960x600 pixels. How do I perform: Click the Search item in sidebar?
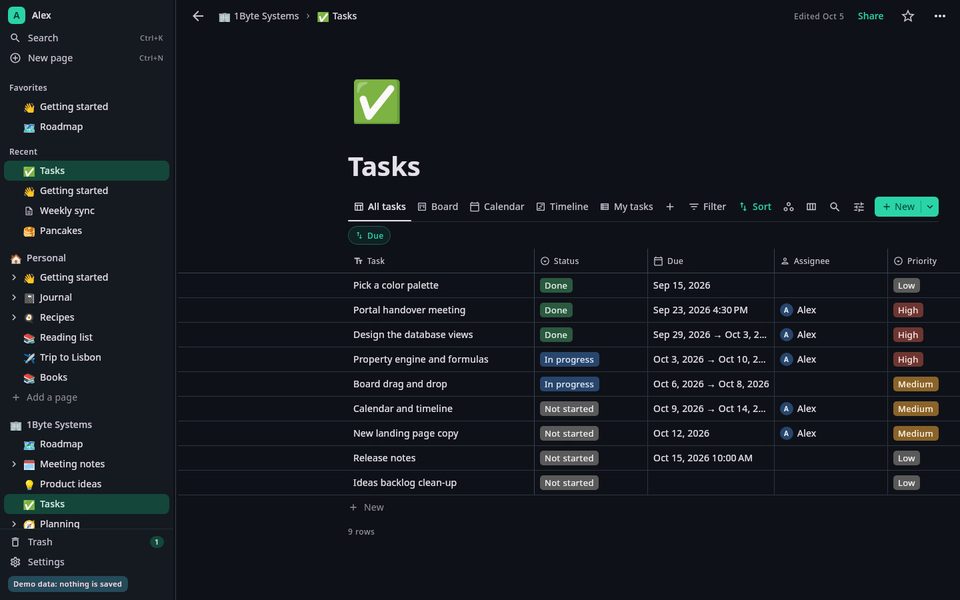coord(86,38)
